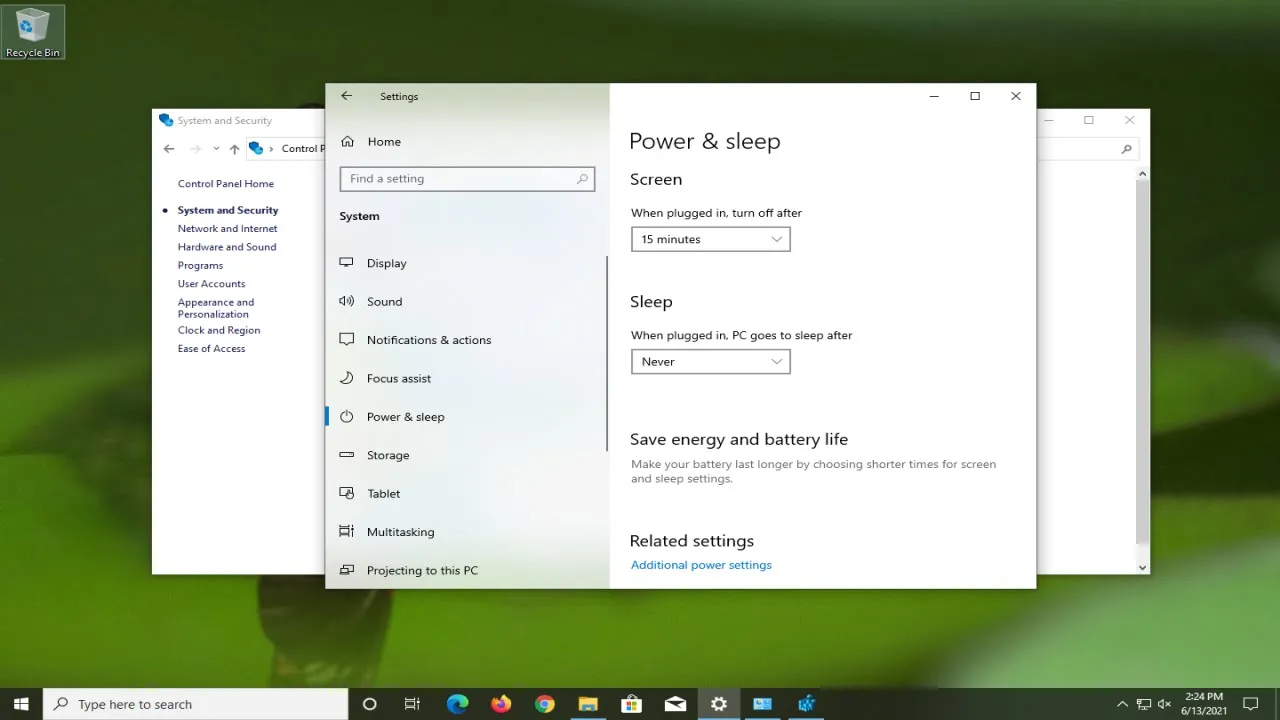Open Focus assist settings
The height and width of the screenshot is (720, 1280).
399,378
